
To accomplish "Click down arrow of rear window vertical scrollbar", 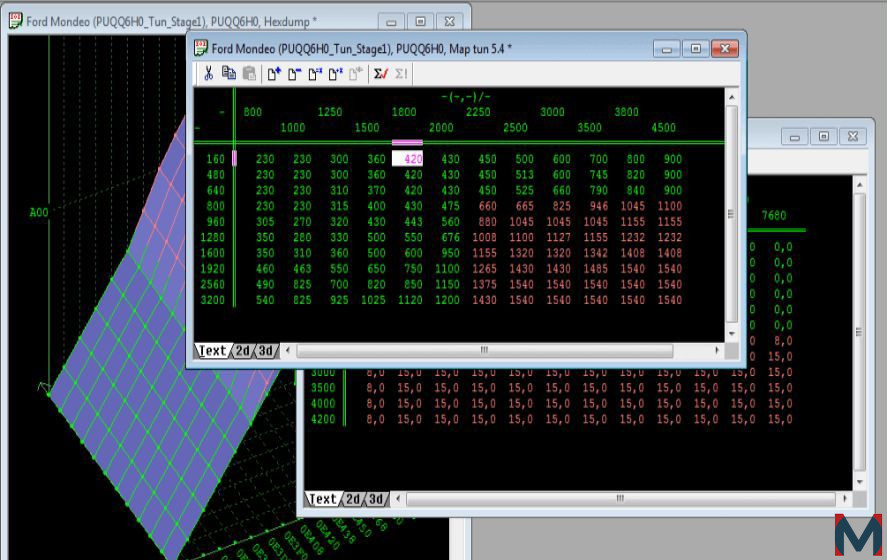I will click(860, 482).
